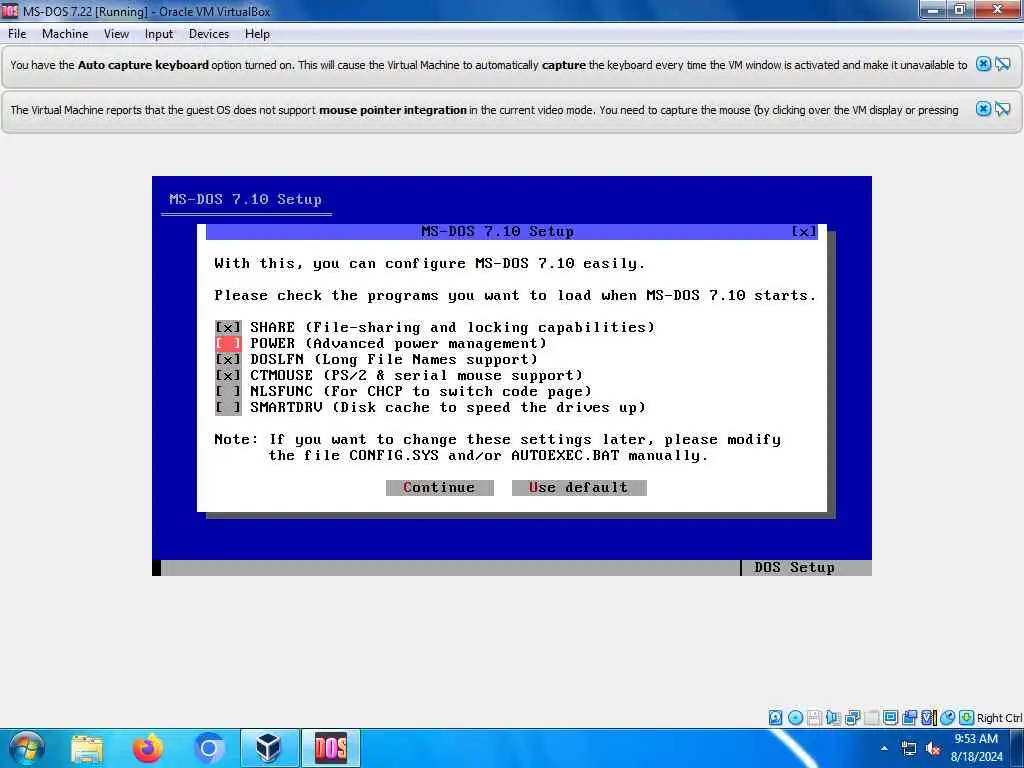Open the blue ring browser taskbar icon

point(208,748)
